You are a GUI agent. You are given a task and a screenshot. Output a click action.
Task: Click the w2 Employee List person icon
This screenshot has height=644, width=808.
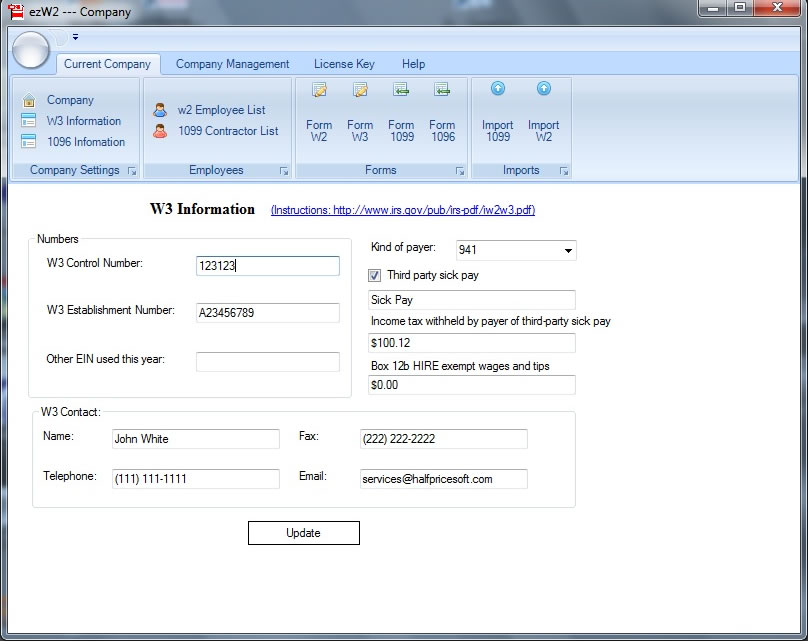[x=160, y=110]
